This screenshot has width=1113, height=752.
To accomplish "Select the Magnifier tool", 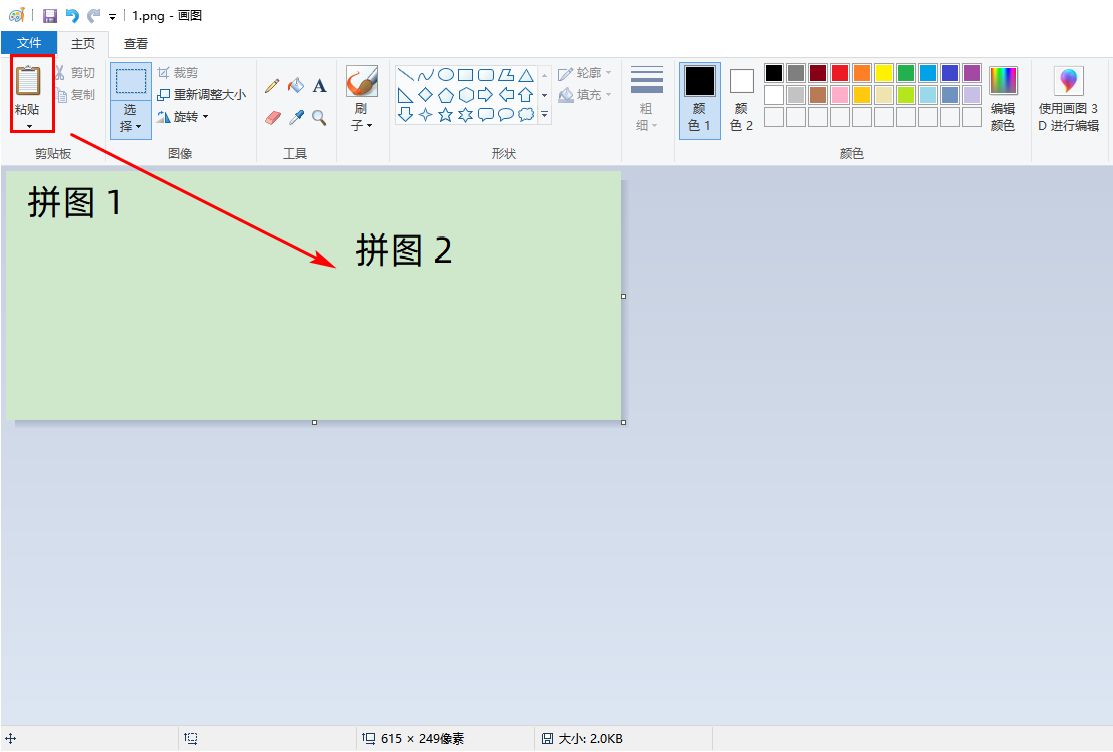I will point(319,117).
